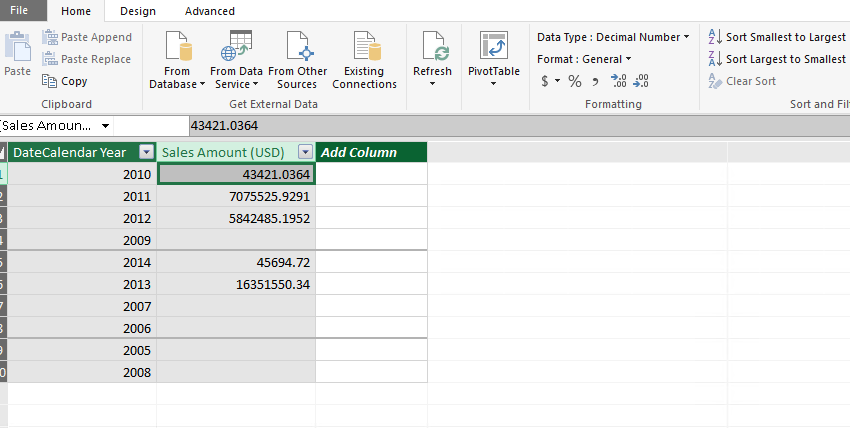The image size is (850, 428).
Task: Apply thousands separator comma format
Action: pos(595,82)
